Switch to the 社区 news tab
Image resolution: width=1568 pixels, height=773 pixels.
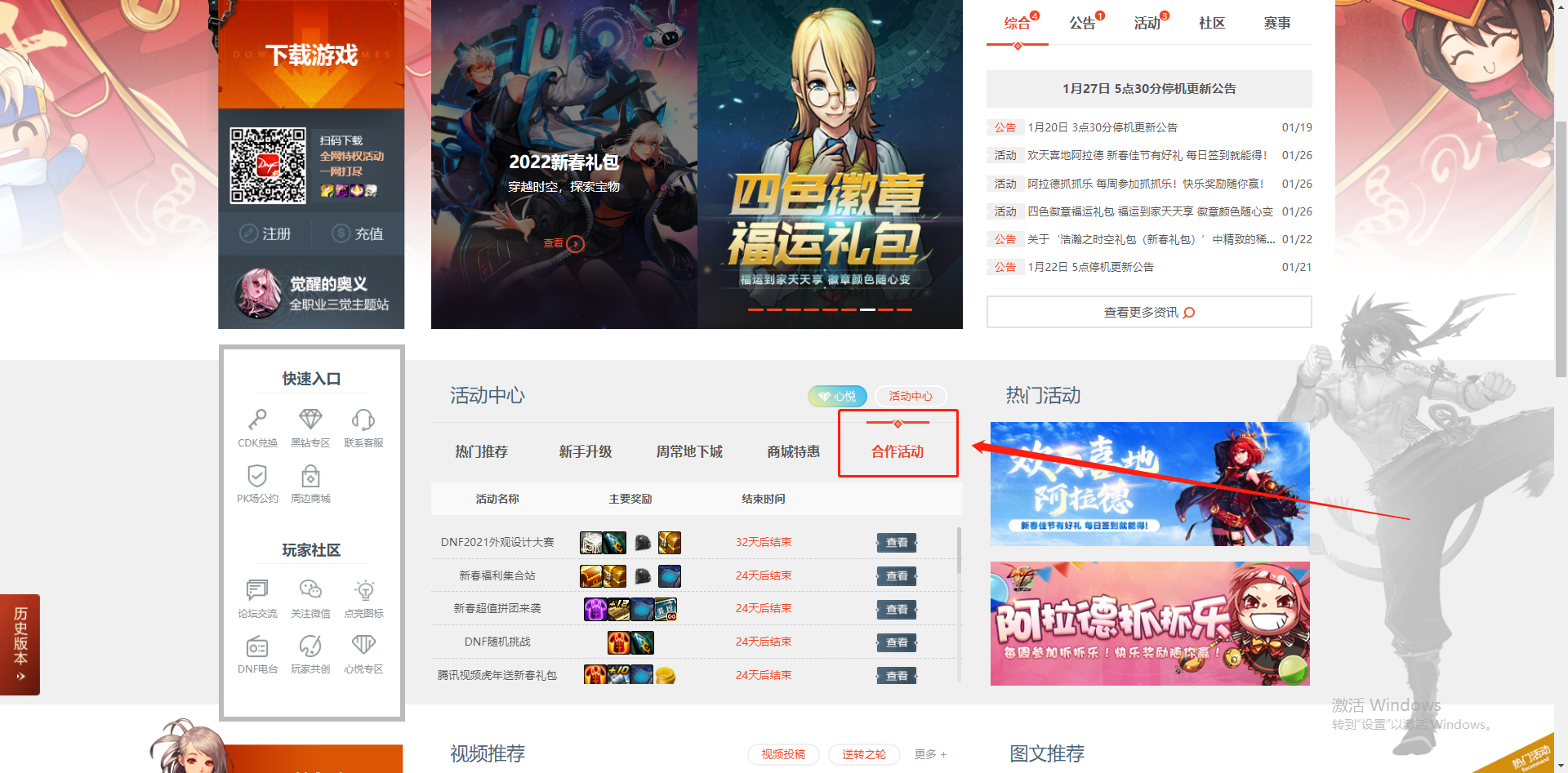(1212, 23)
